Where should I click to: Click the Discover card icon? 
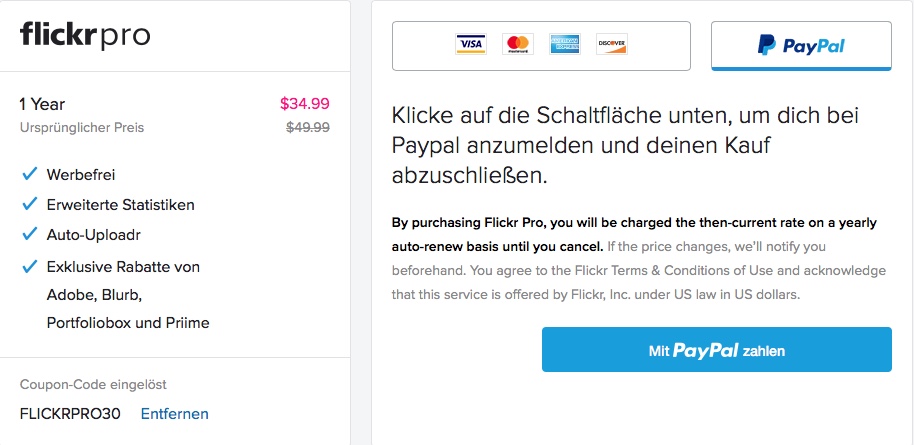[x=611, y=44]
